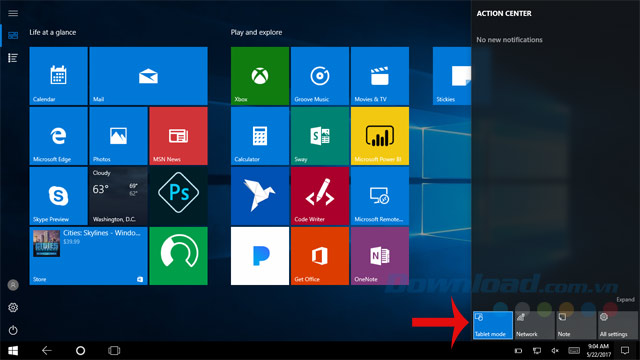Launch the Code Writer tile
Screen dimensions: 640x360
click(x=320, y=196)
